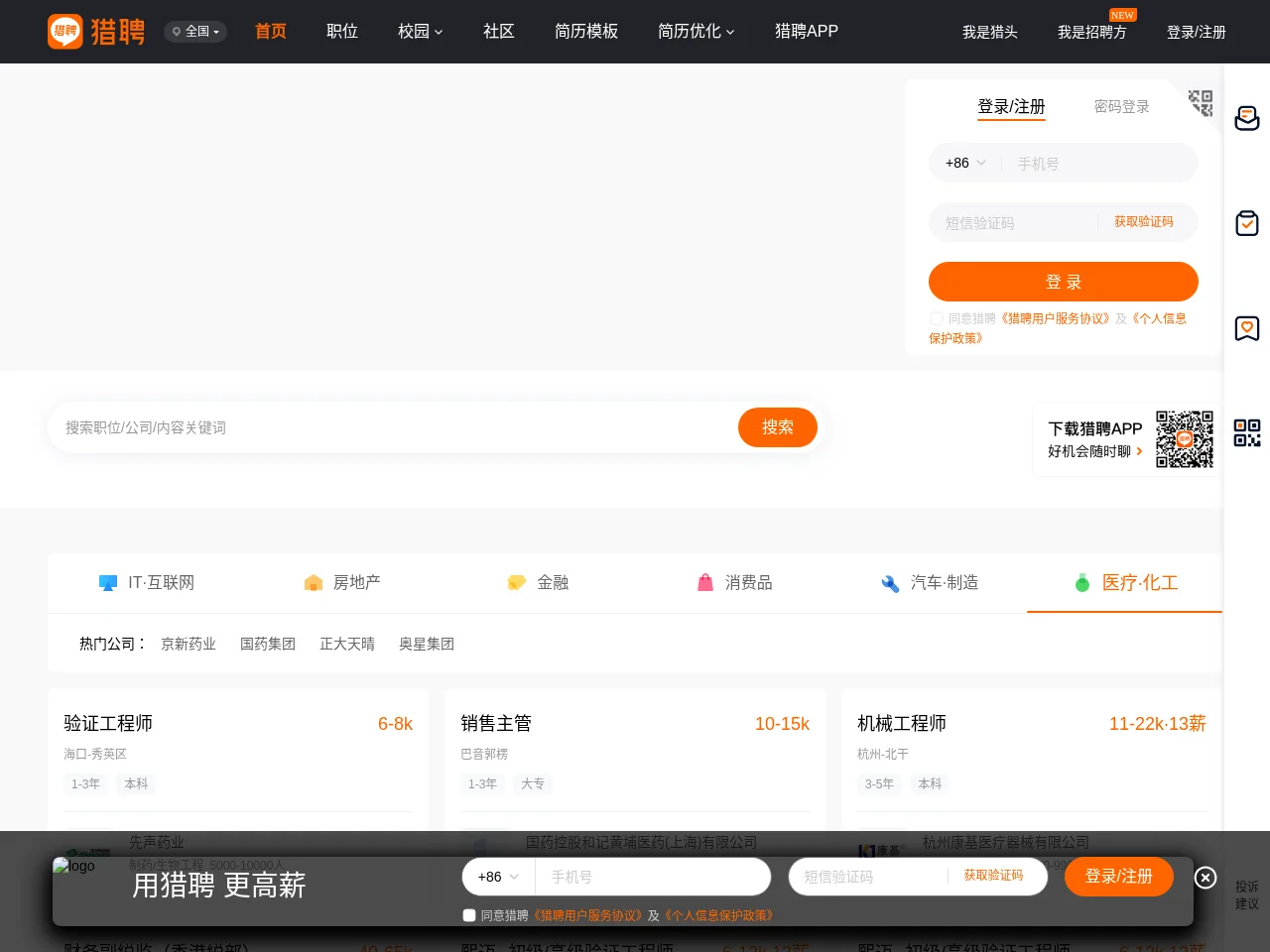Click the orange 搜索 button
The width and height of the screenshot is (1270, 952).
778,427
